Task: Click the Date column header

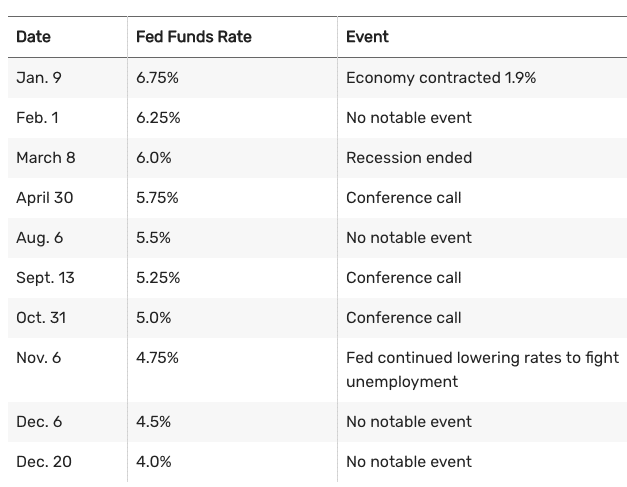Action: (33, 37)
